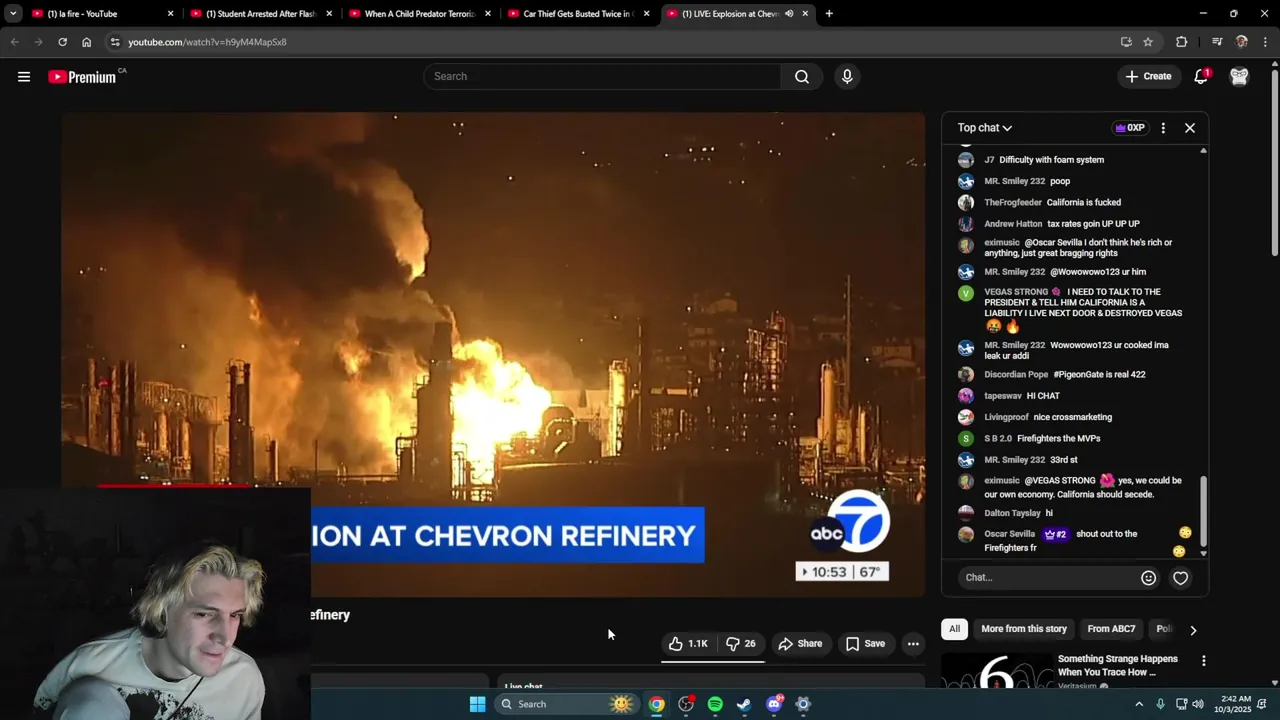1280x720 pixels.
Task: Open Spotify from the taskbar
Action: coord(715,704)
